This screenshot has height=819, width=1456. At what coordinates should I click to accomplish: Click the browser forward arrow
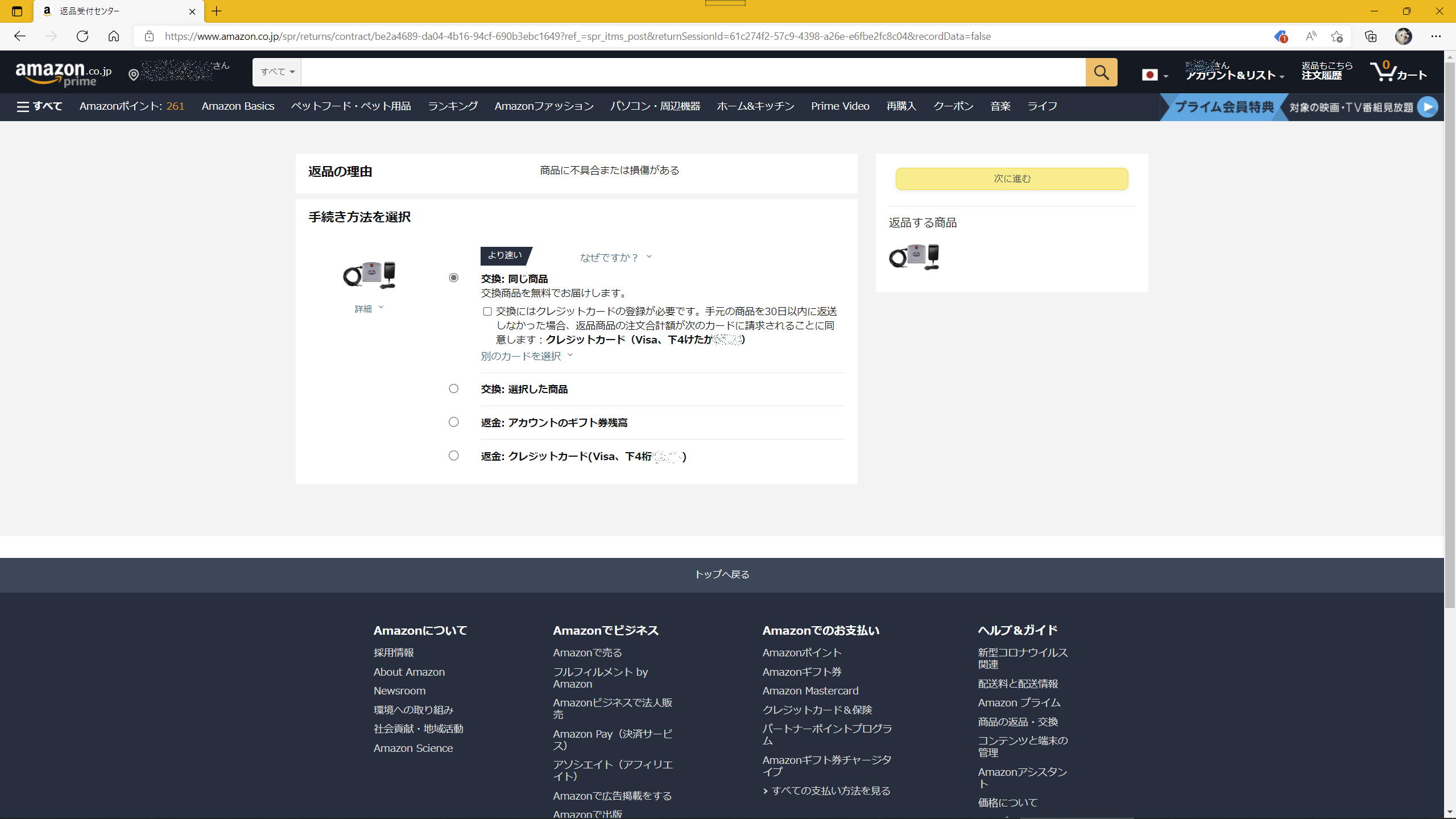tap(51, 36)
